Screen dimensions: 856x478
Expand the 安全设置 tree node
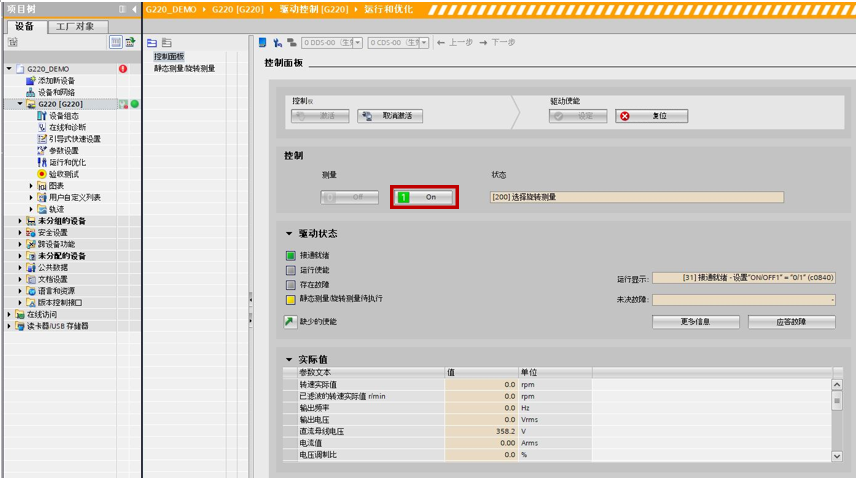[20, 232]
